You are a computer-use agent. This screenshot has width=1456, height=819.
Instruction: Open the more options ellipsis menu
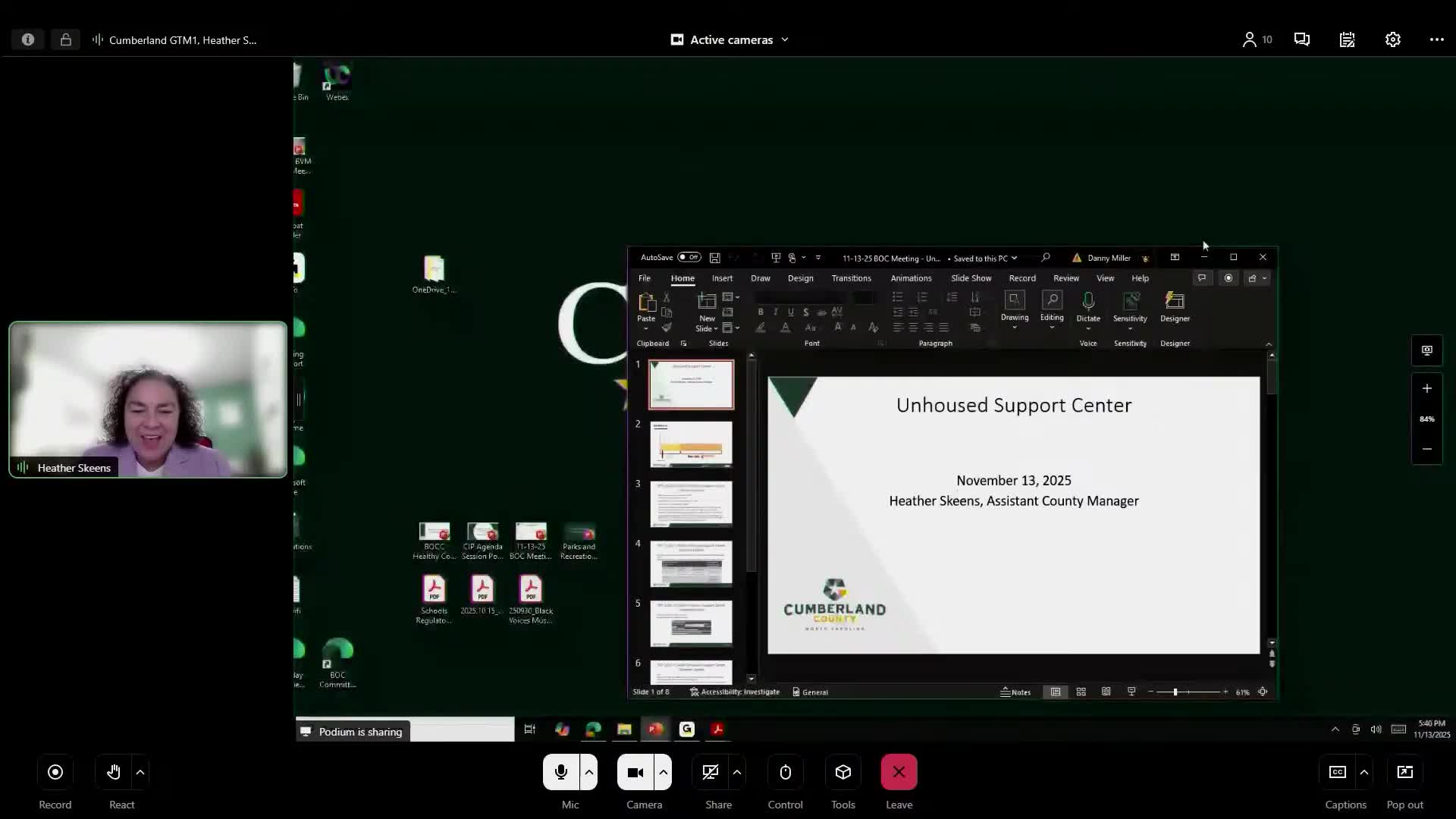[1436, 39]
